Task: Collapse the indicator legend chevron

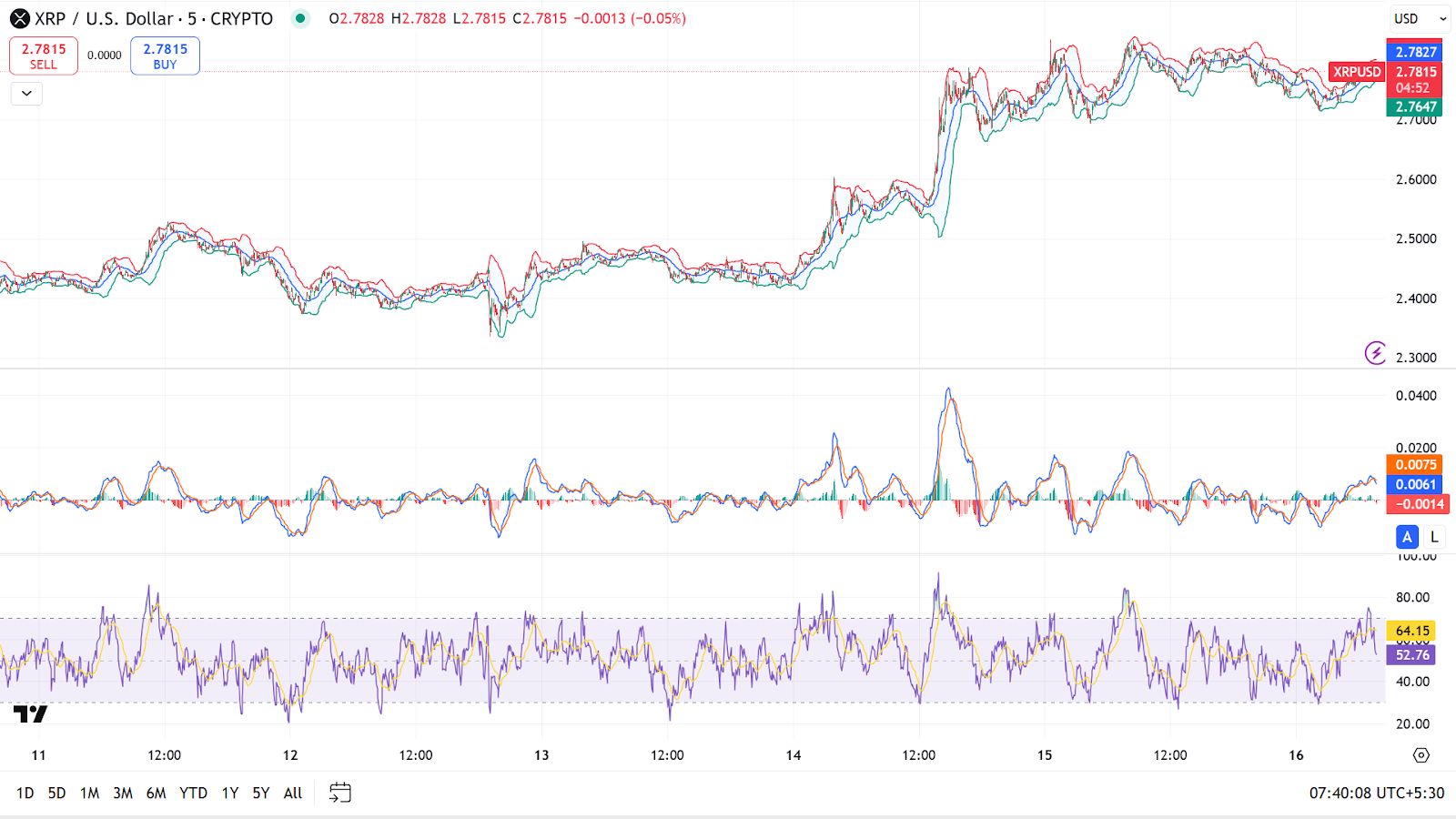Action: 26,93
